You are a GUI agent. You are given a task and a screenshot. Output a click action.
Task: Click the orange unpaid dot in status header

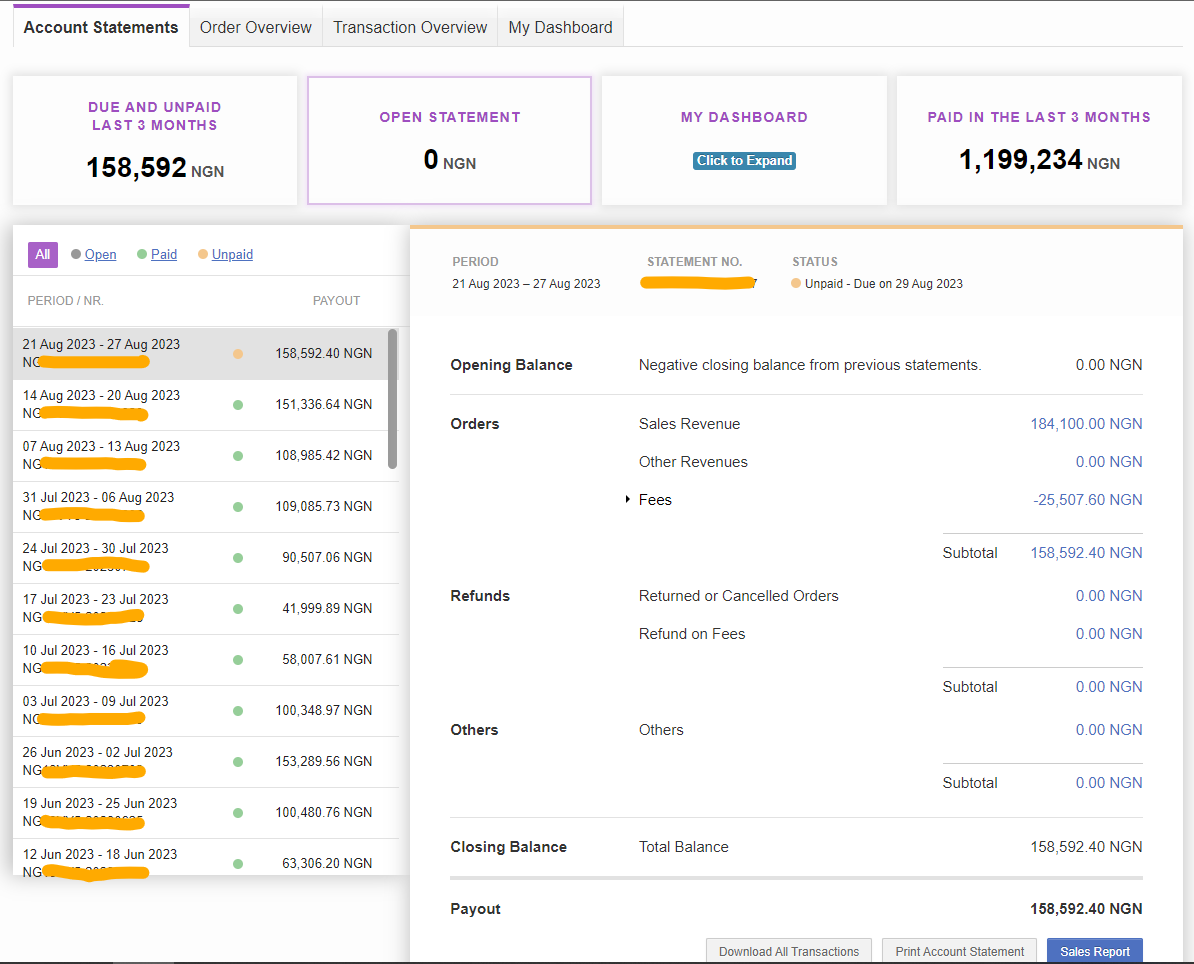796,283
